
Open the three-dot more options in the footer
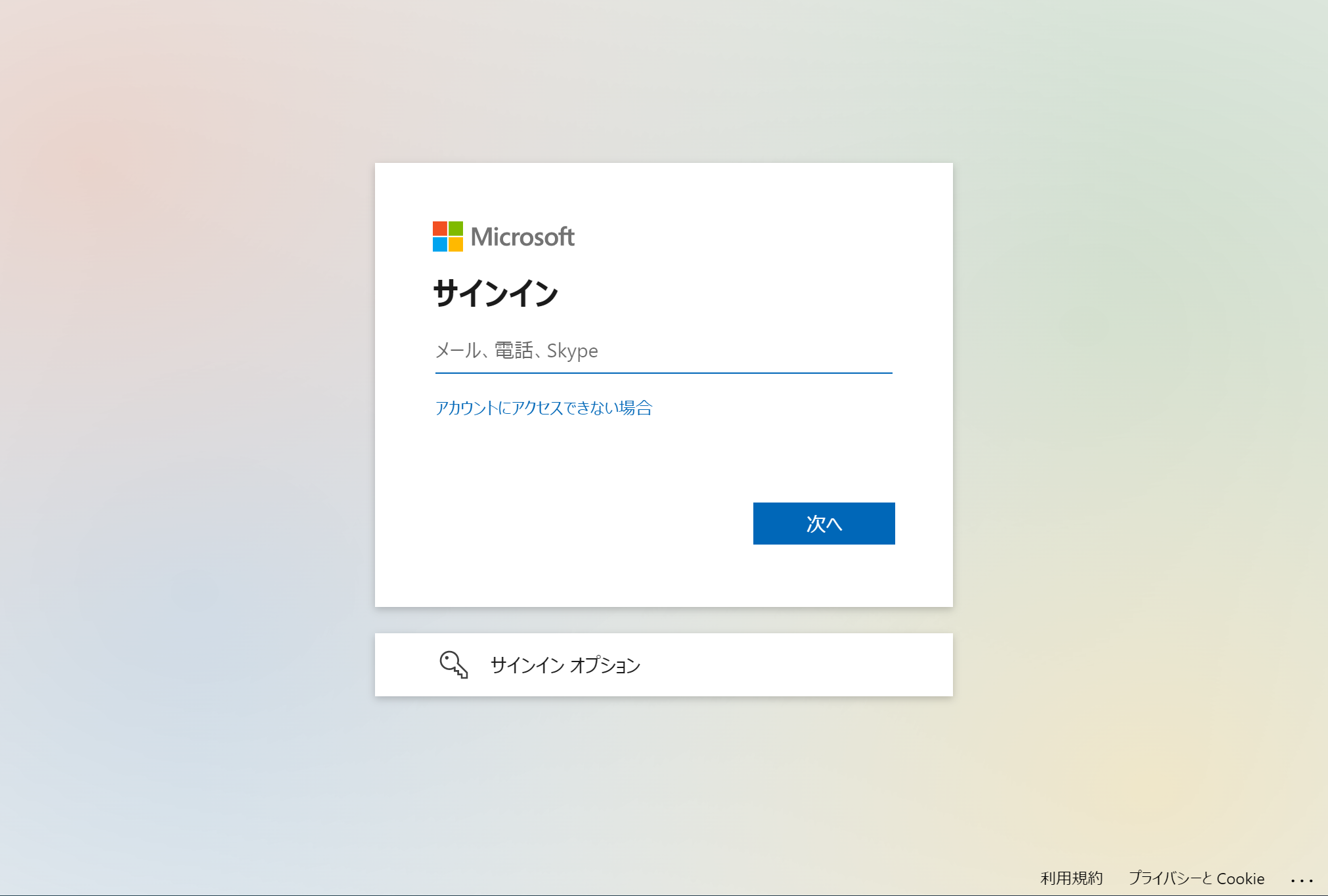click(1302, 880)
